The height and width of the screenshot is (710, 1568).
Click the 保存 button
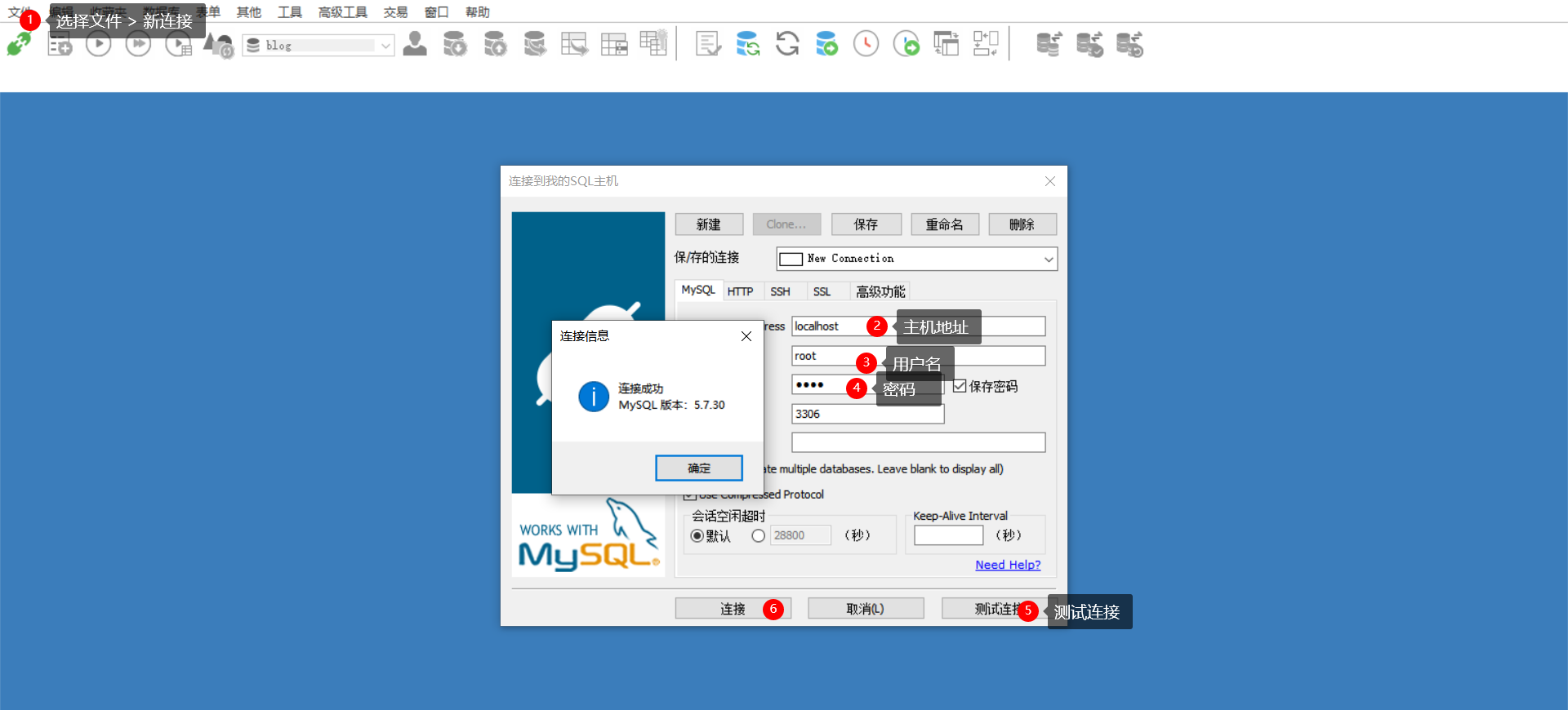coord(866,224)
